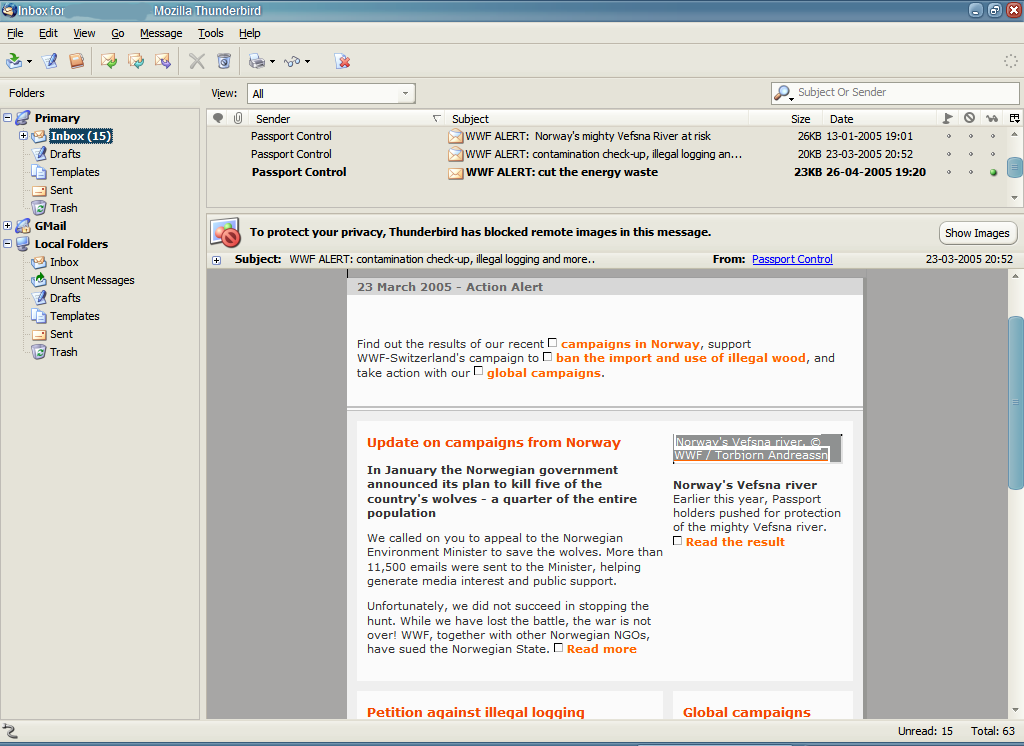Click the envelope icon of the energy waste message
The height and width of the screenshot is (746, 1024).
[x=455, y=173]
